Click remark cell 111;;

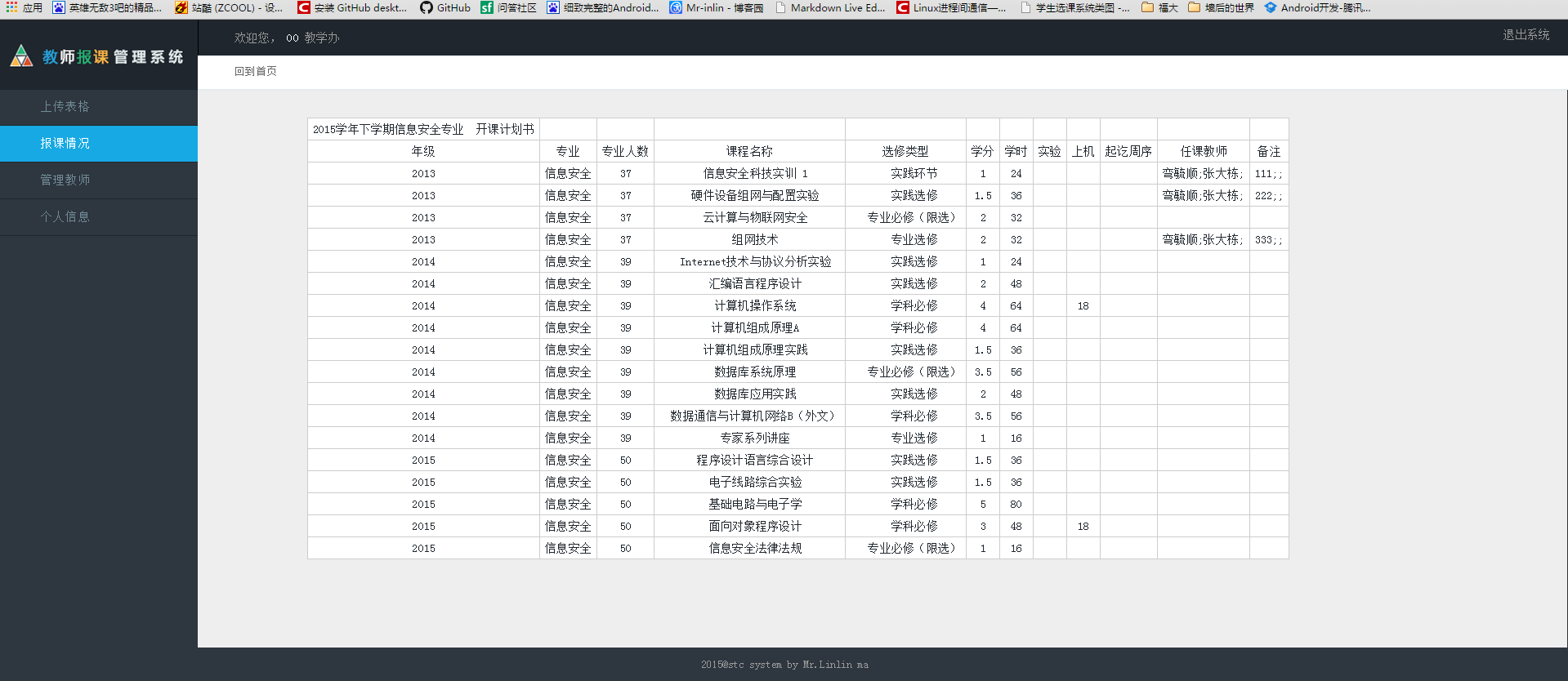pos(1269,173)
